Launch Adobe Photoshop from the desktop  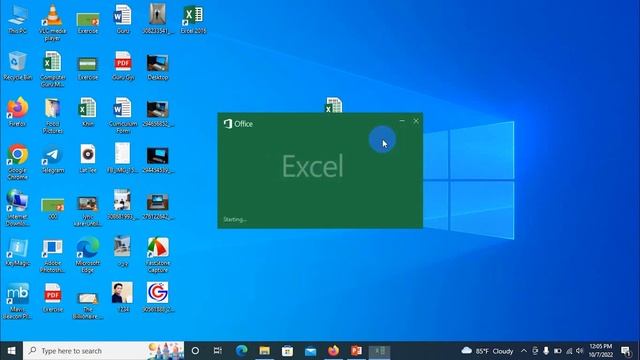[x=53, y=255]
